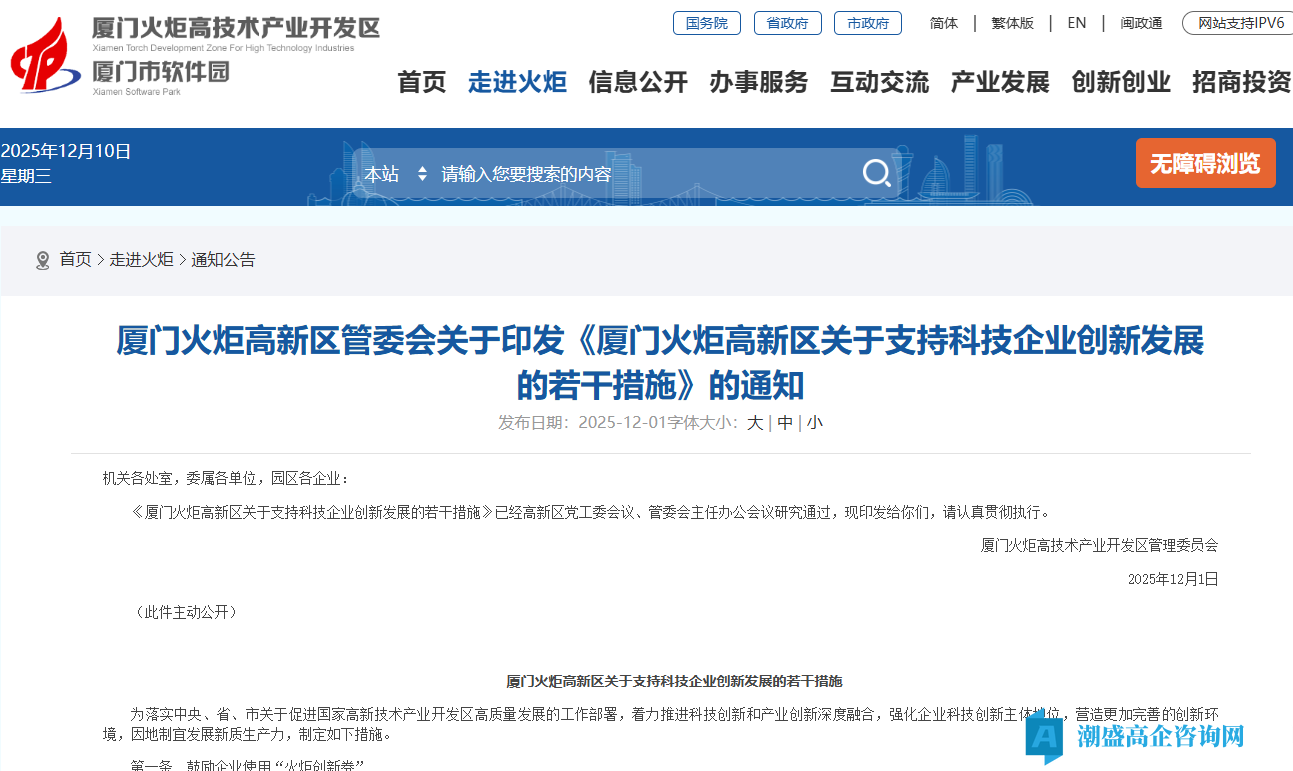
Task: Click the breadcrumb location pin icon
Action: coord(42,259)
